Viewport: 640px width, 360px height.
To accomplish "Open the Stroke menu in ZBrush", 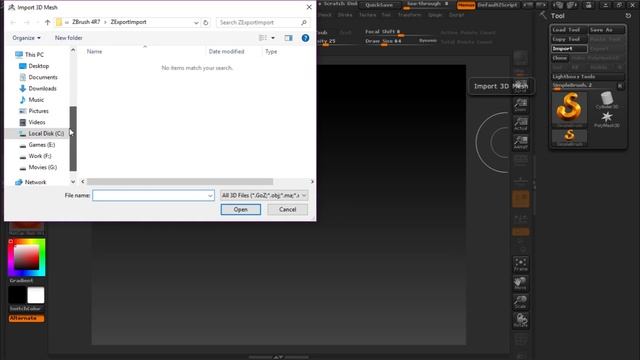I will 345,15.
